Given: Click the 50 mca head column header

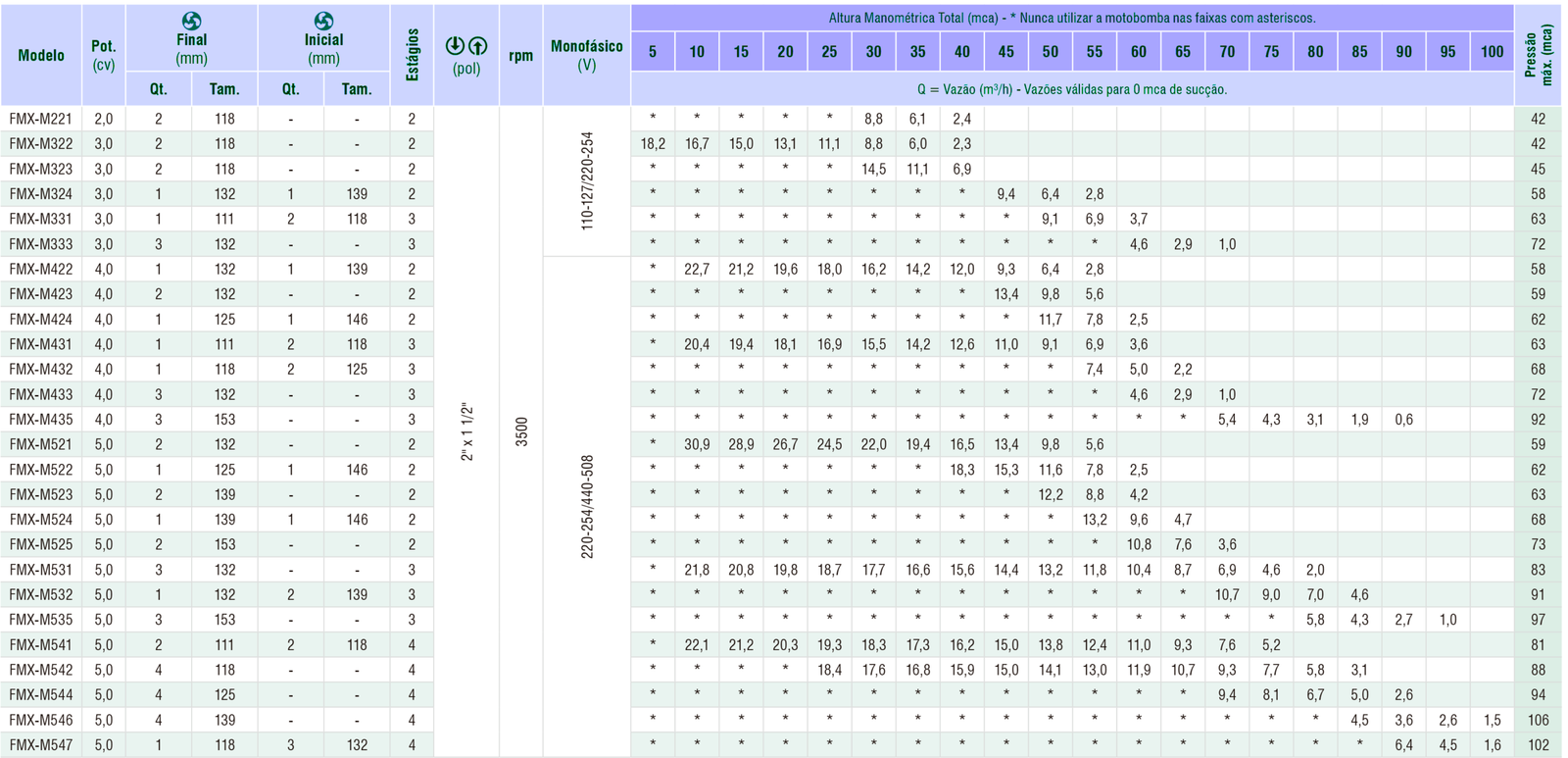Looking at the screenshot, I should [x=1051, y=52].
